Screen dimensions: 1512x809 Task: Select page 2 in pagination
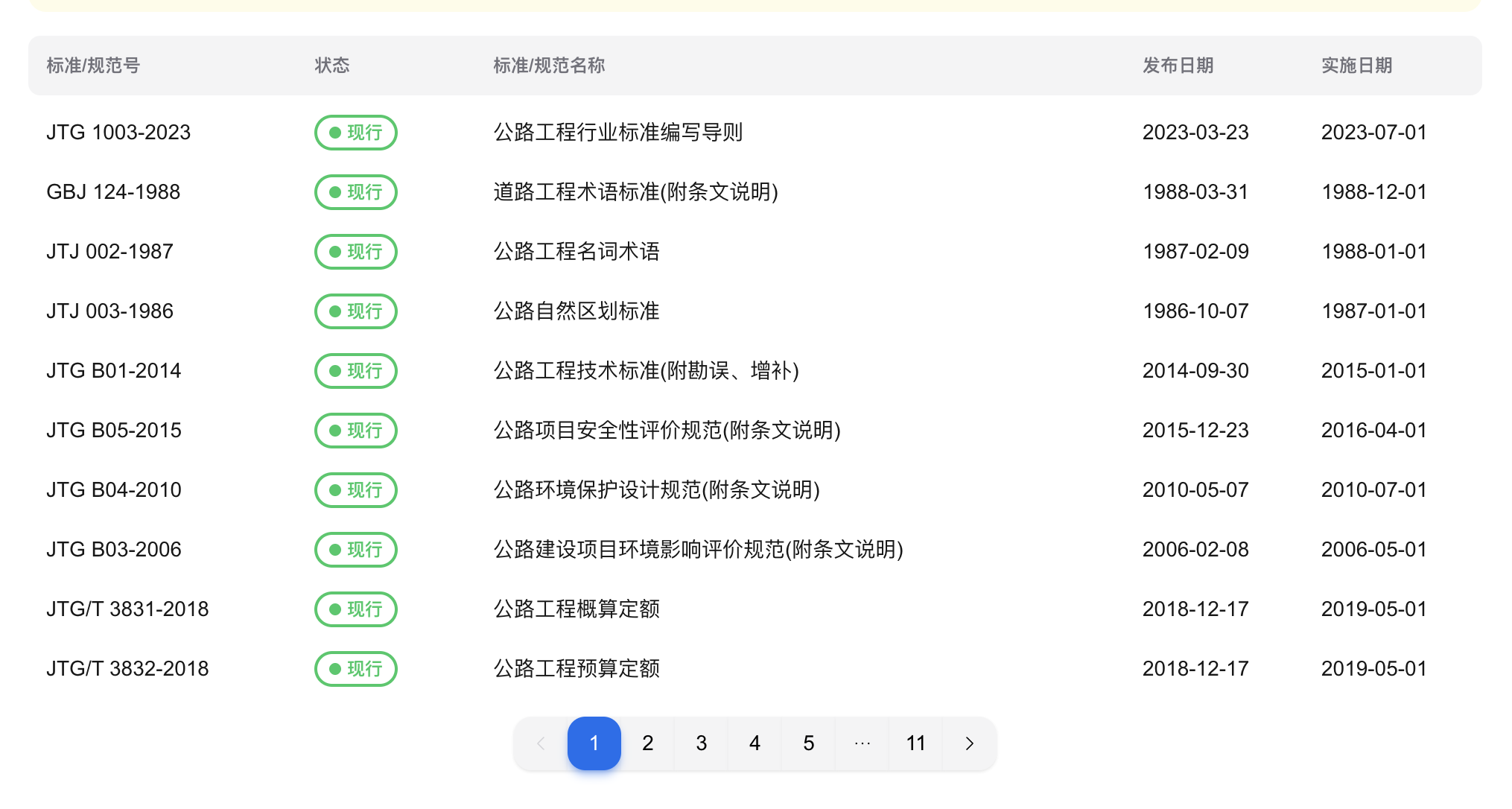pyautogui.click(x=647, y=743)
